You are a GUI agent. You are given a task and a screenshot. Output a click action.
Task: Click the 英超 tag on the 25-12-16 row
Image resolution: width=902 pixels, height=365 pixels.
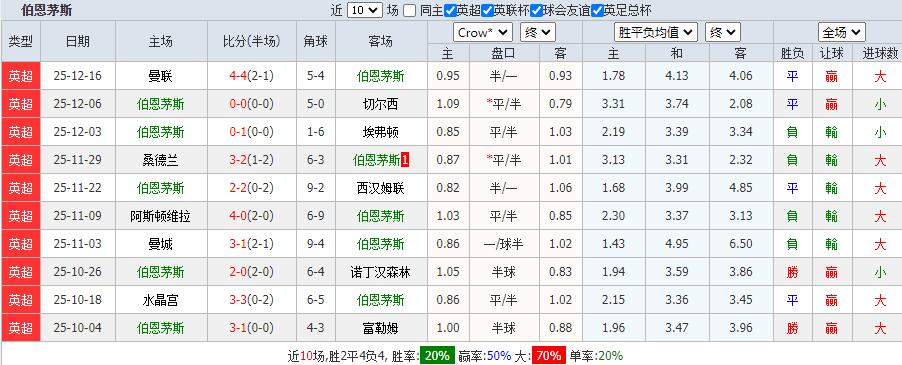[21, 76]
